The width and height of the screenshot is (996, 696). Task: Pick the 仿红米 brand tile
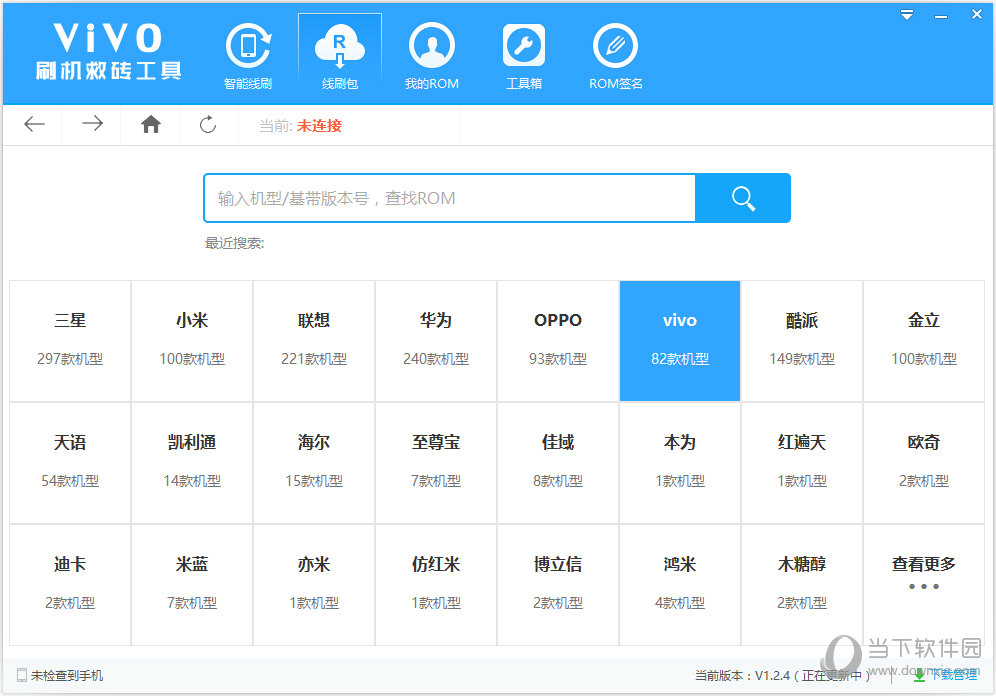tap(436, 585)
